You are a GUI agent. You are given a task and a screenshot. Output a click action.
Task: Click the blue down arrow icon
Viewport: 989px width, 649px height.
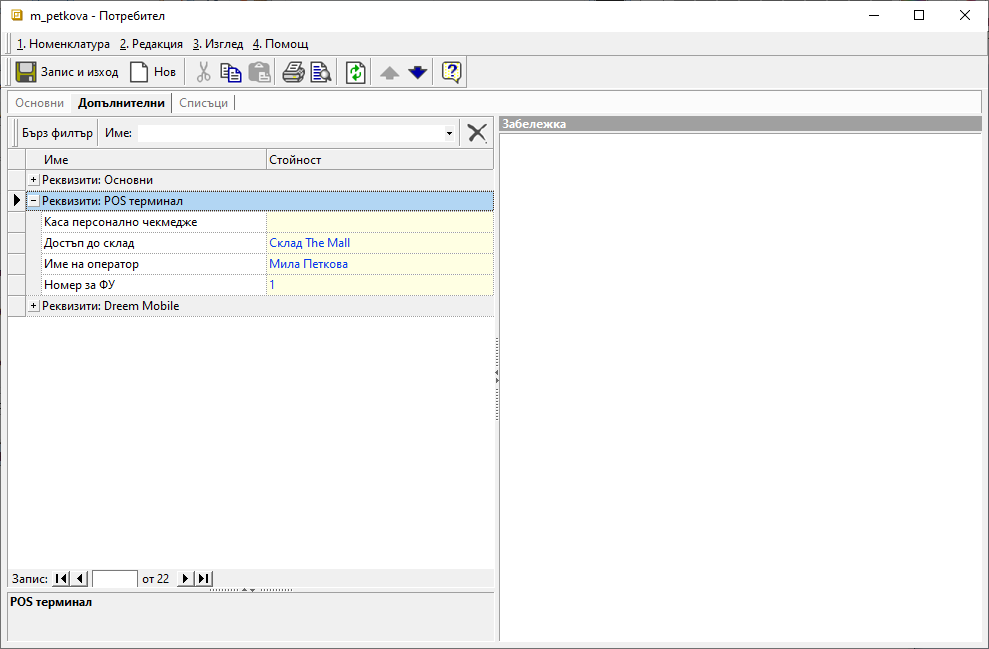[417, 72]
